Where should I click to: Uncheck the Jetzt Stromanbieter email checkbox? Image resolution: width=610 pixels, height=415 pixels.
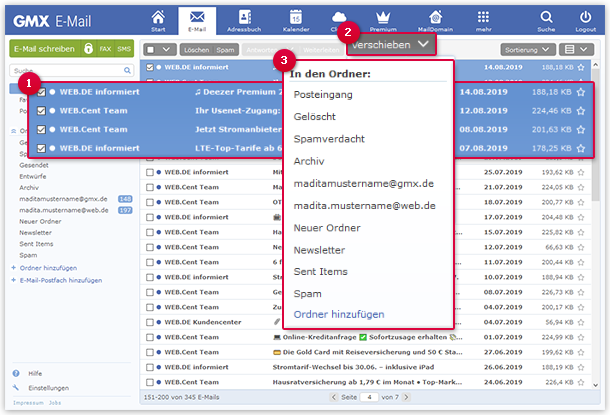pos(41,130)
